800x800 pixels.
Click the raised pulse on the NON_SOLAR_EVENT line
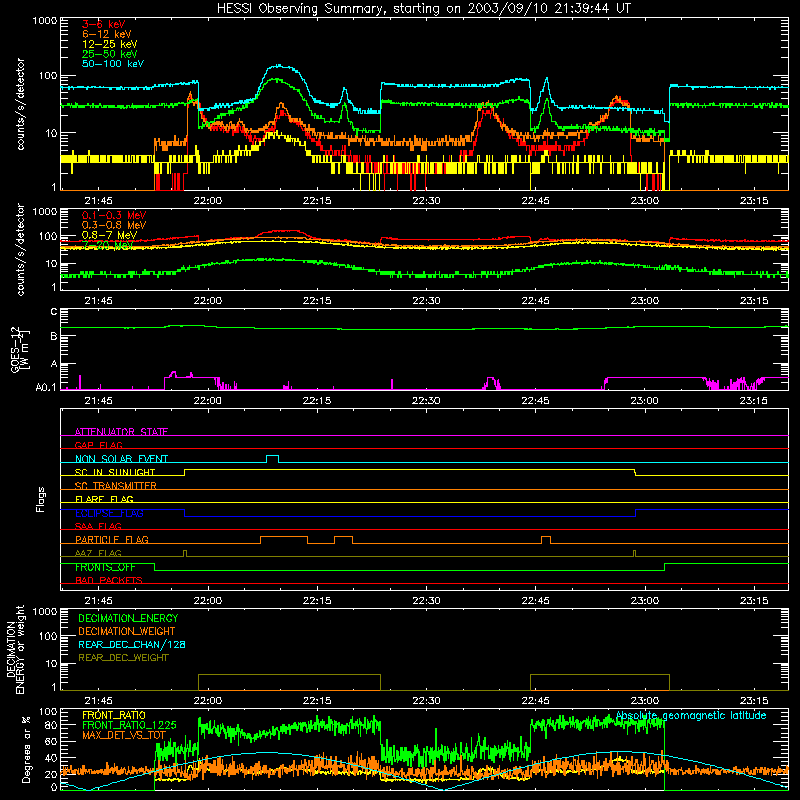[x=272, y=458]
